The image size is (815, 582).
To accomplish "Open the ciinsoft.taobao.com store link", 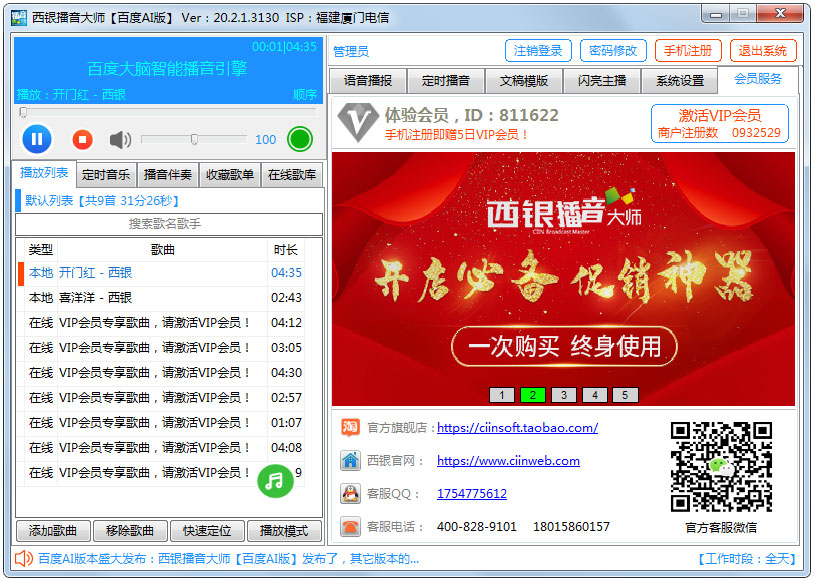I will [x=517, y=428].
